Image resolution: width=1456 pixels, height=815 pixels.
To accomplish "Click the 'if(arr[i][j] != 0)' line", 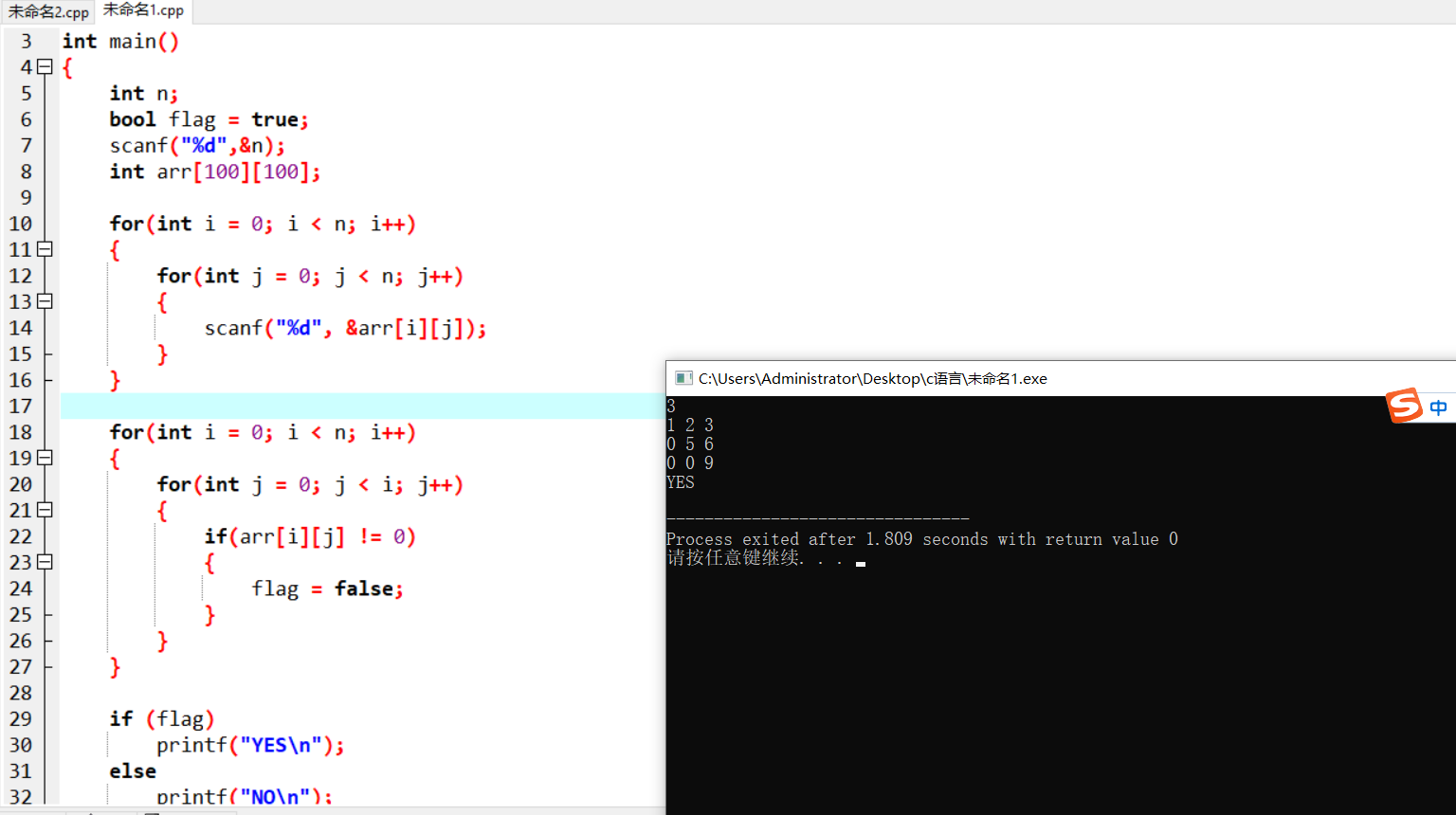I will (x=310, y=536).
